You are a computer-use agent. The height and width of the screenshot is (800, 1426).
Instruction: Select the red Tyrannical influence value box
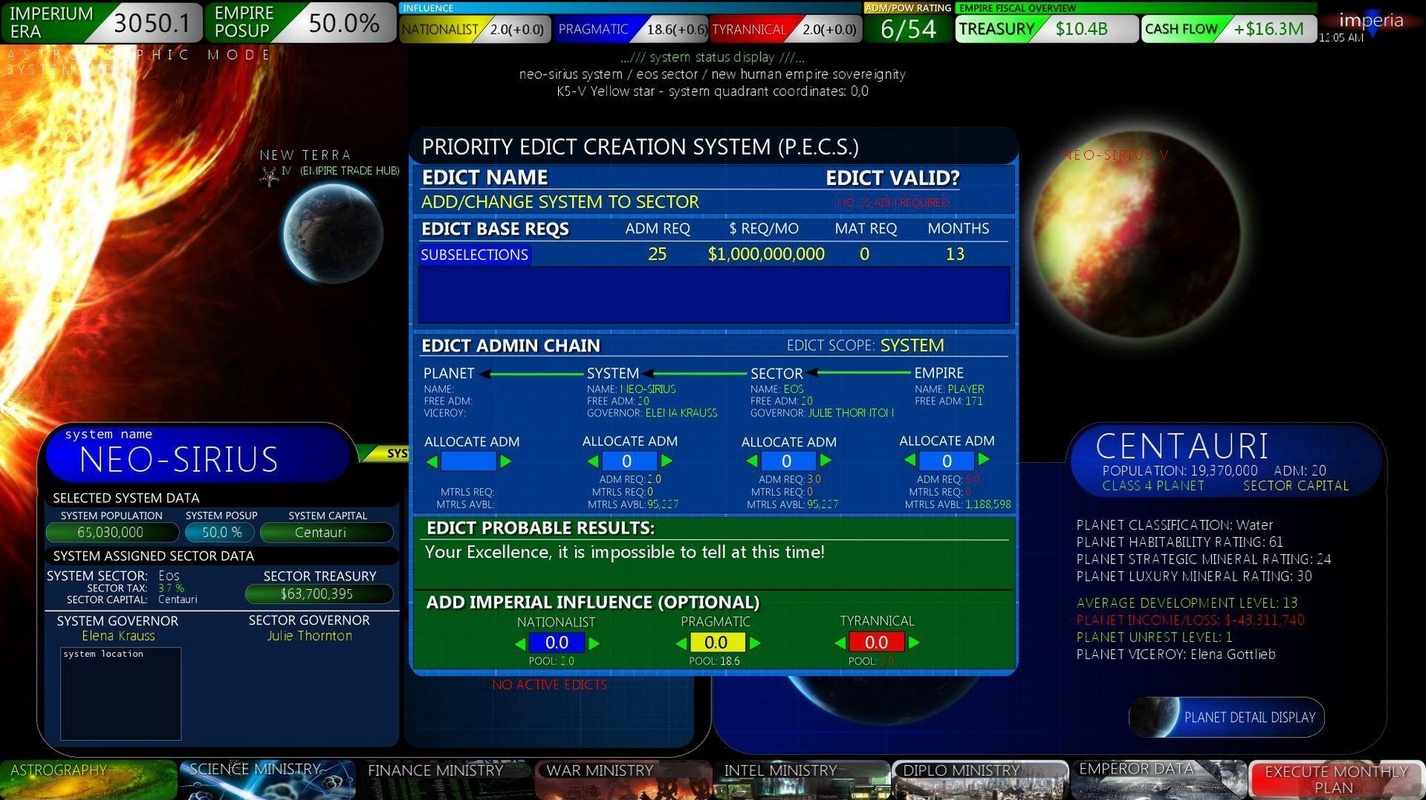pyautogui.click(x=876, y=643)
